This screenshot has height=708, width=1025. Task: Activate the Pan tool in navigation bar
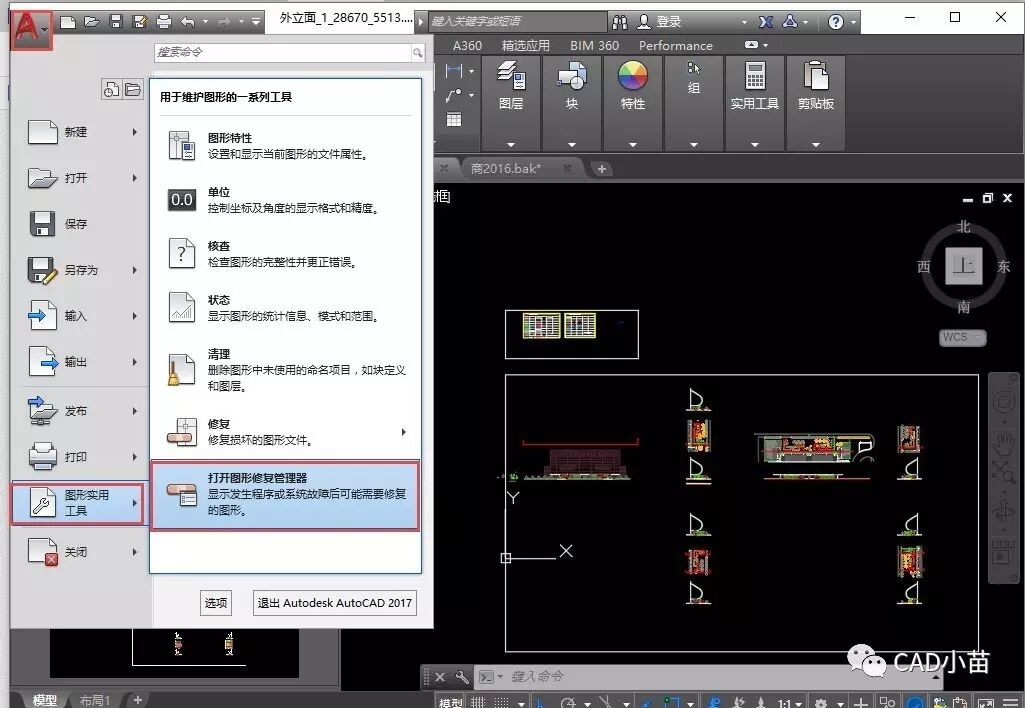pyautogui.click(x=1005, y=441)
